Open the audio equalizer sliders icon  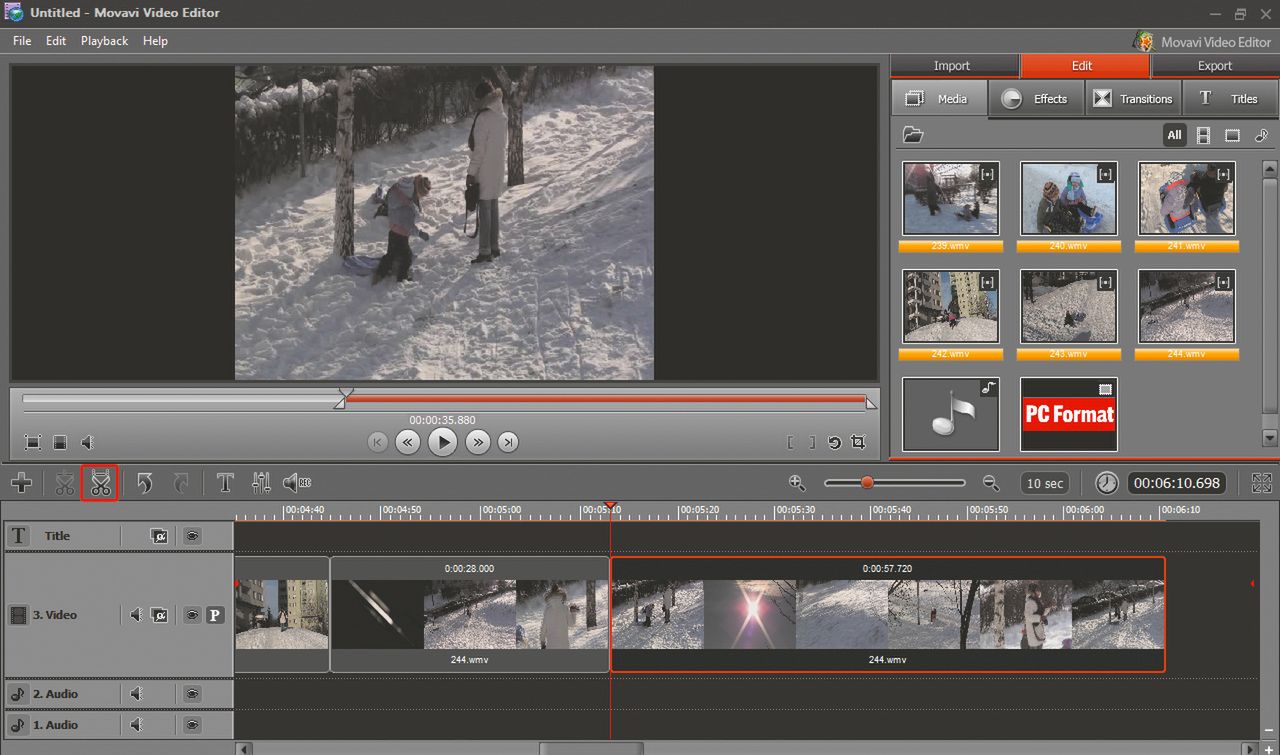click(261, 484)
